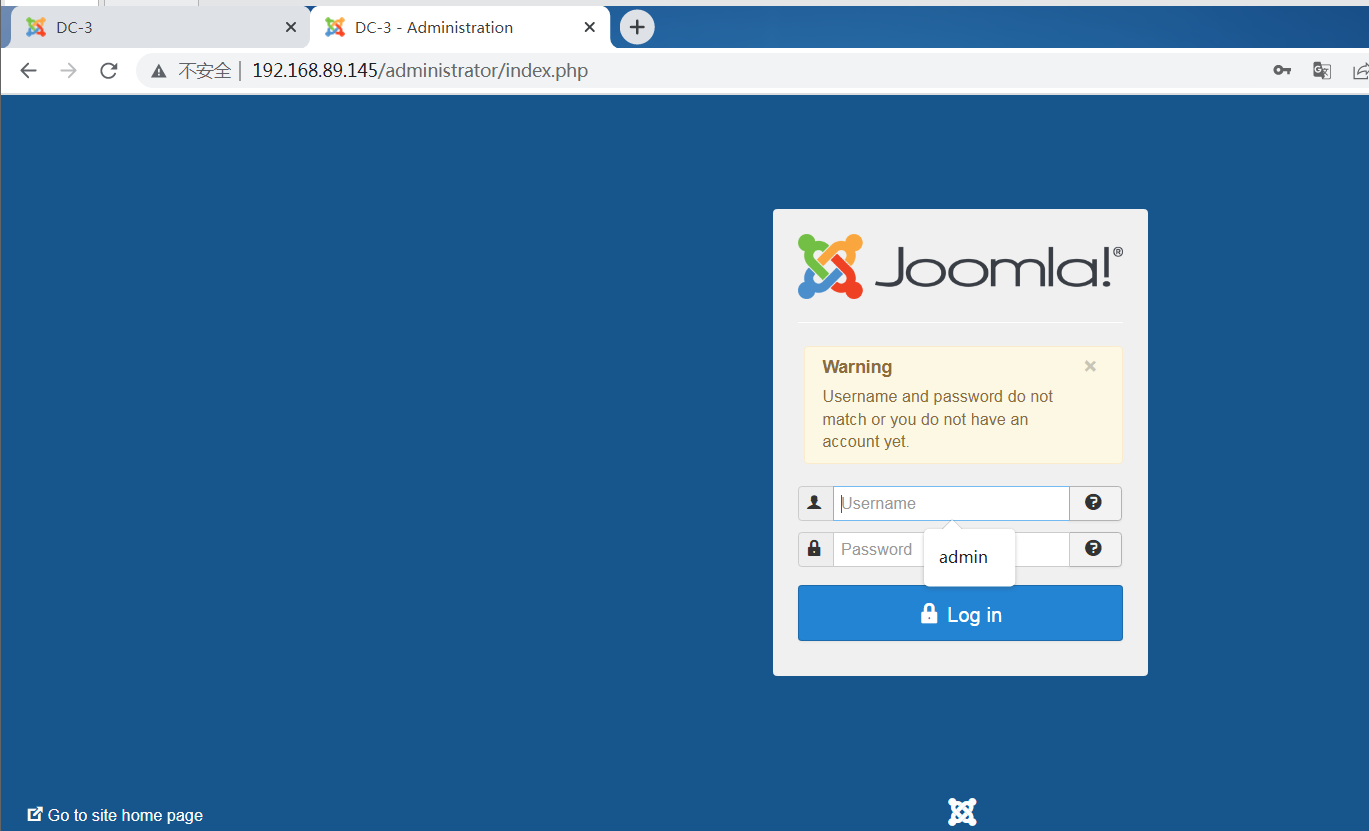The image size is (1369, 831).
Task: Click the Log in button
Action: point(960,613)
